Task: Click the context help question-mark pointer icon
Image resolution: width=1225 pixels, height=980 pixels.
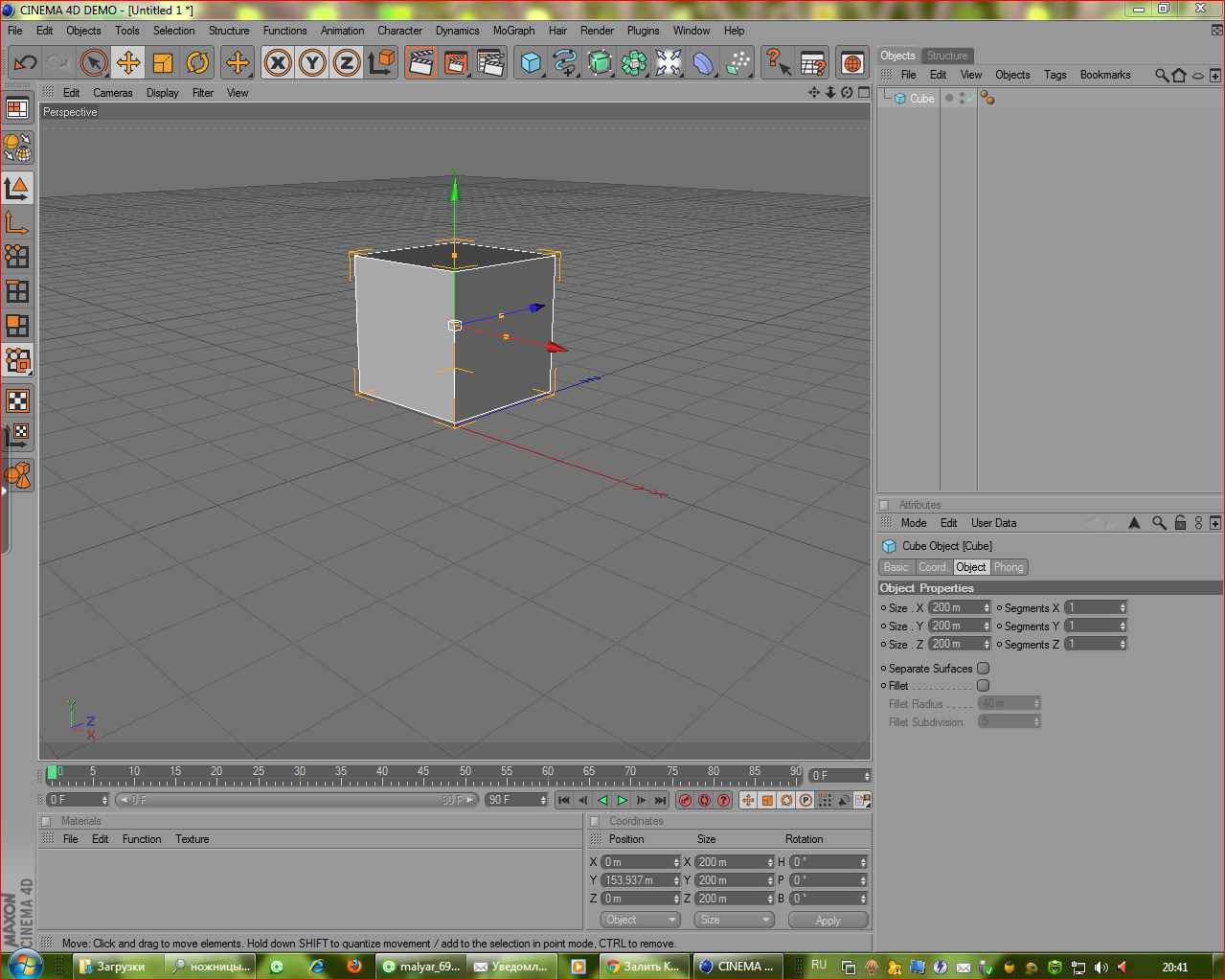Action: [x=778, y=63]
